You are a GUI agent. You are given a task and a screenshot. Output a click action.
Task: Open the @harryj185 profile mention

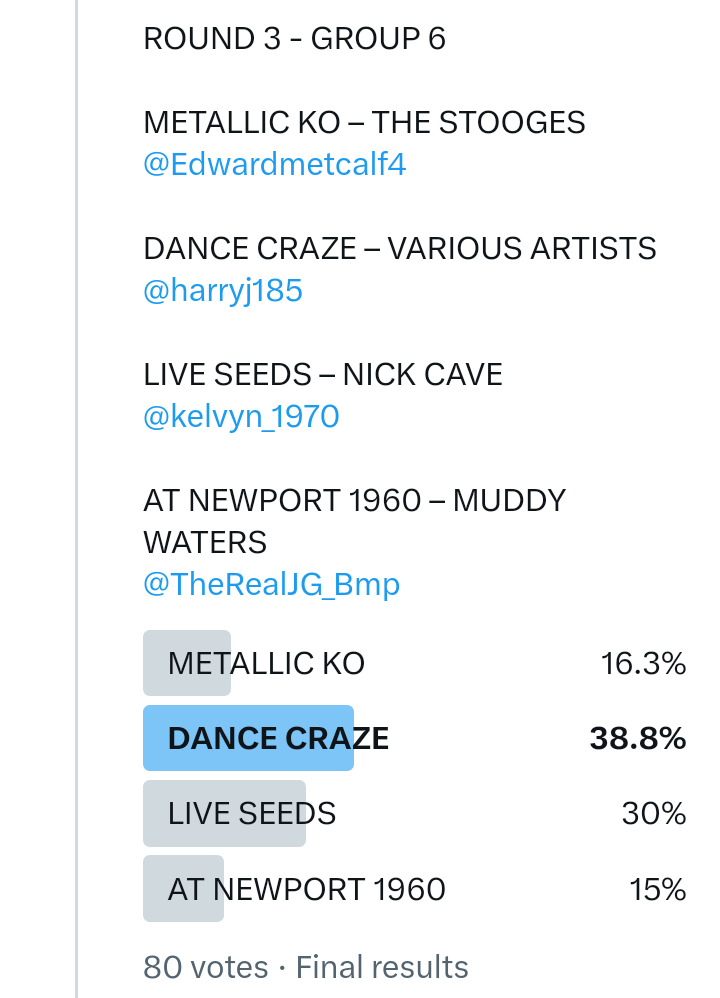point(223,291)
